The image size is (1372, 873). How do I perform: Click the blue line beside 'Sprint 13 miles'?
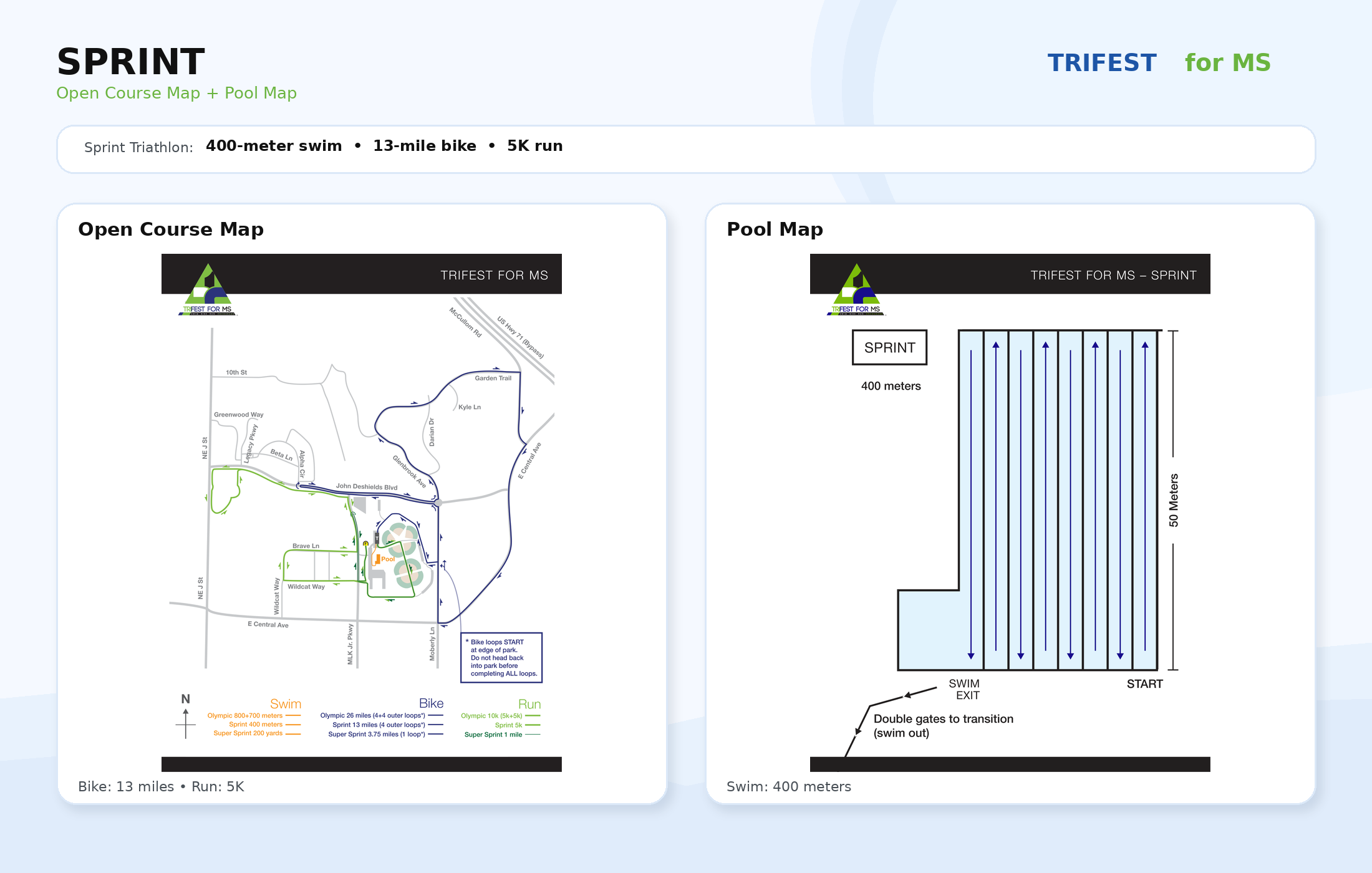click(435, 725)
